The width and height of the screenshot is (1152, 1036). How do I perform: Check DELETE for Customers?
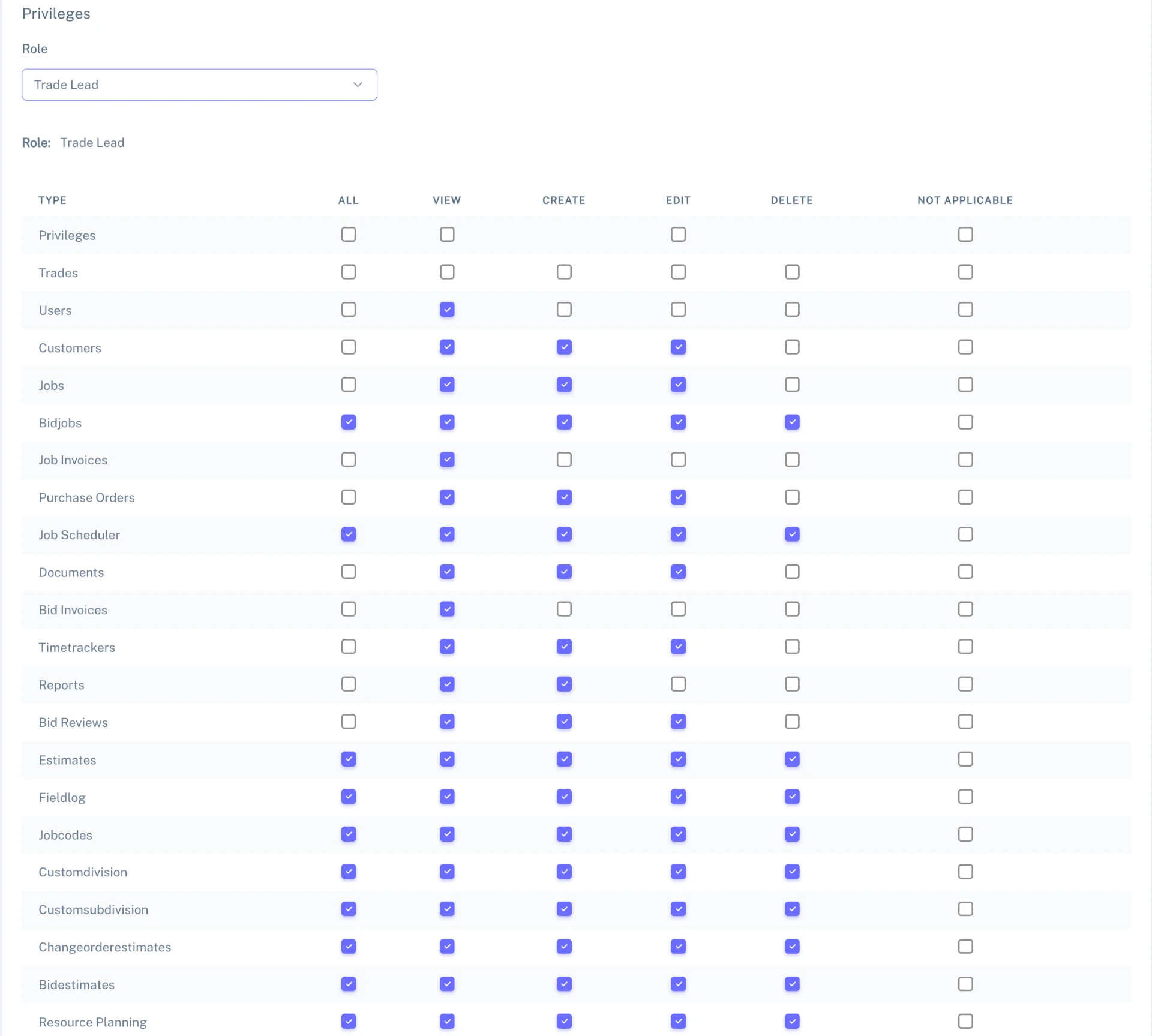point(792,347)
